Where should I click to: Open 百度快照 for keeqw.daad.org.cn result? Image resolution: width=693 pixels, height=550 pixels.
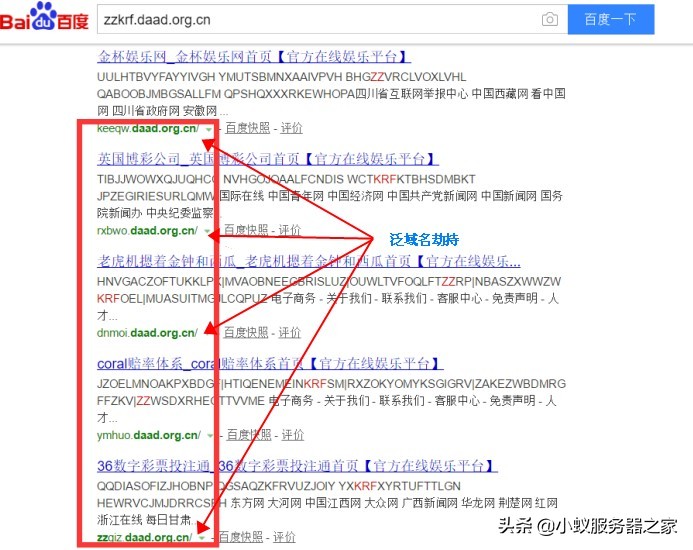click(x=248, y=128)
